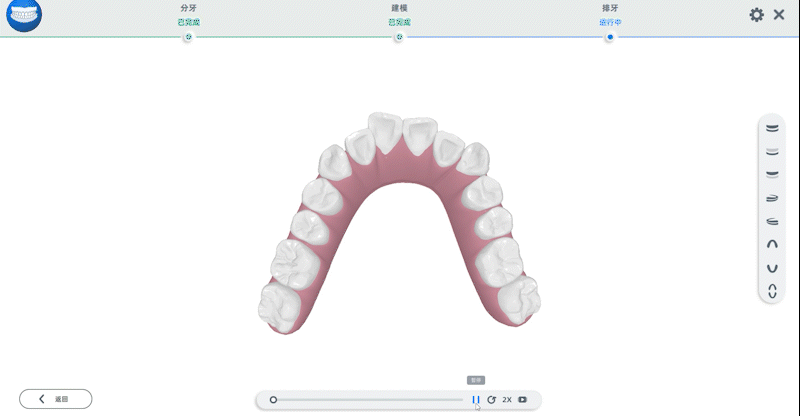This screenshot has width=800, height=416.
Task: Click the animation progress slider handle
Action: coord(273,399)
